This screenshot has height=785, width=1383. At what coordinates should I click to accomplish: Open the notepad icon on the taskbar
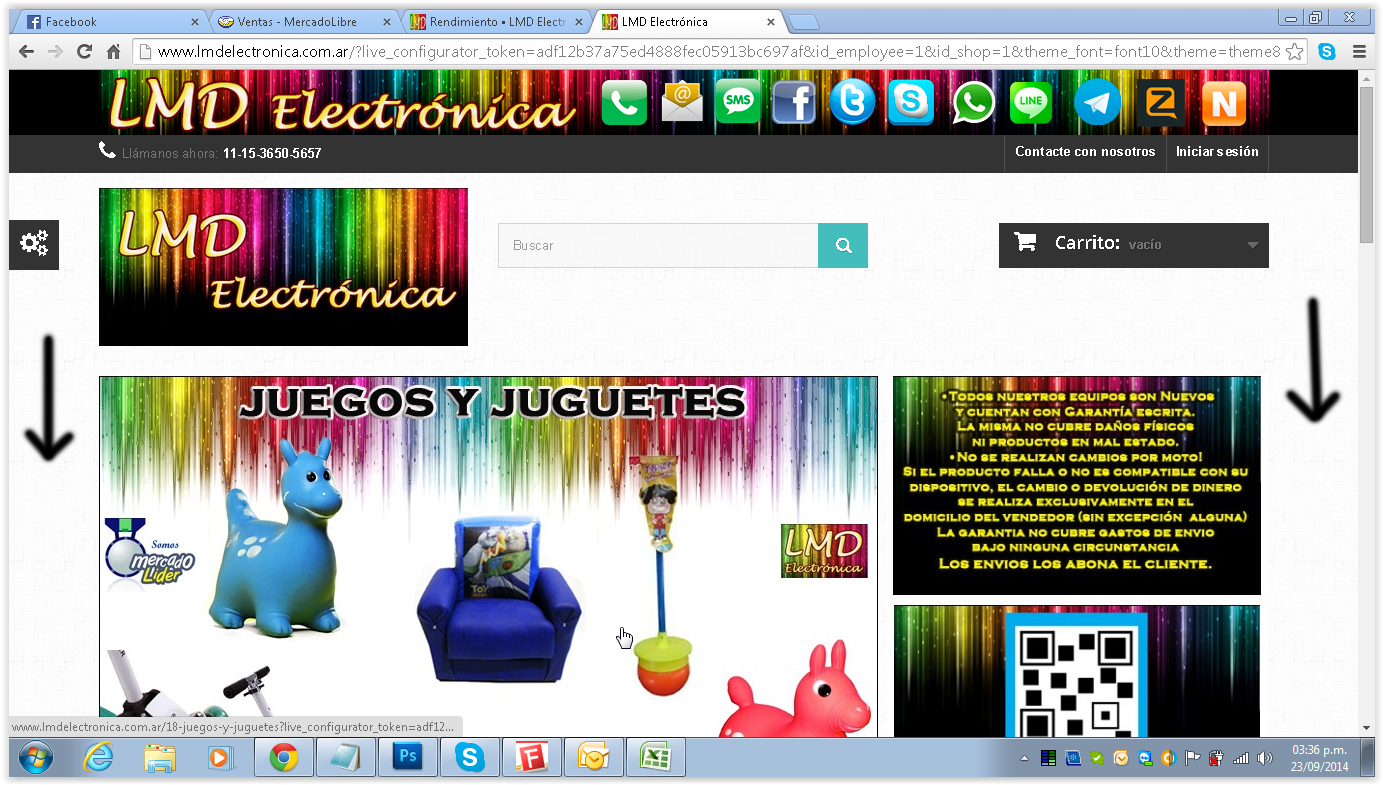345,758
